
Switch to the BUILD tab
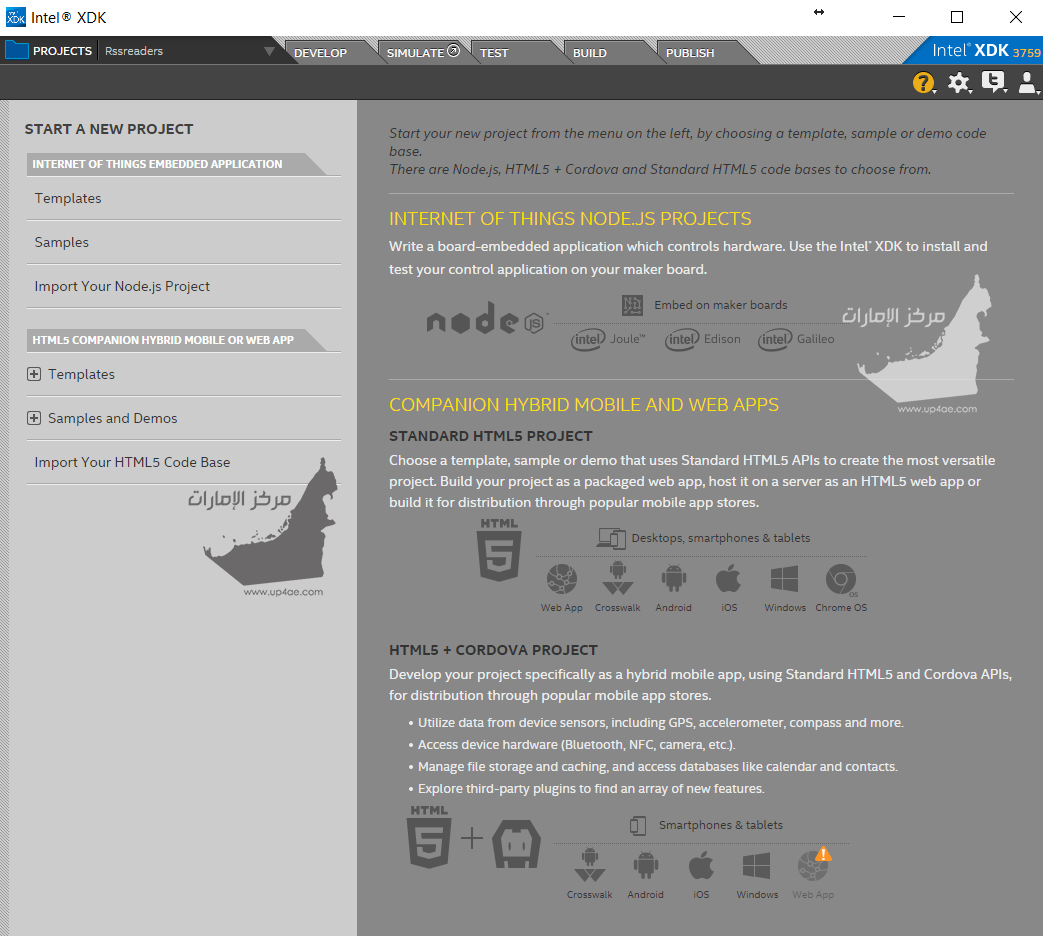pyautogui.click(x=589, y=53)
